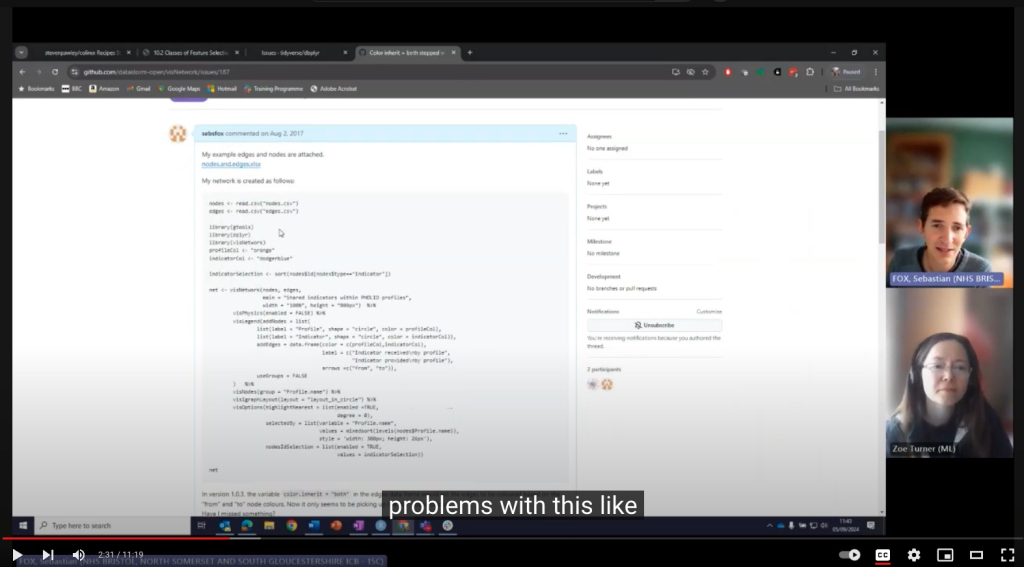
Task: Go back in the browser
Action: (x=22, y=72)
